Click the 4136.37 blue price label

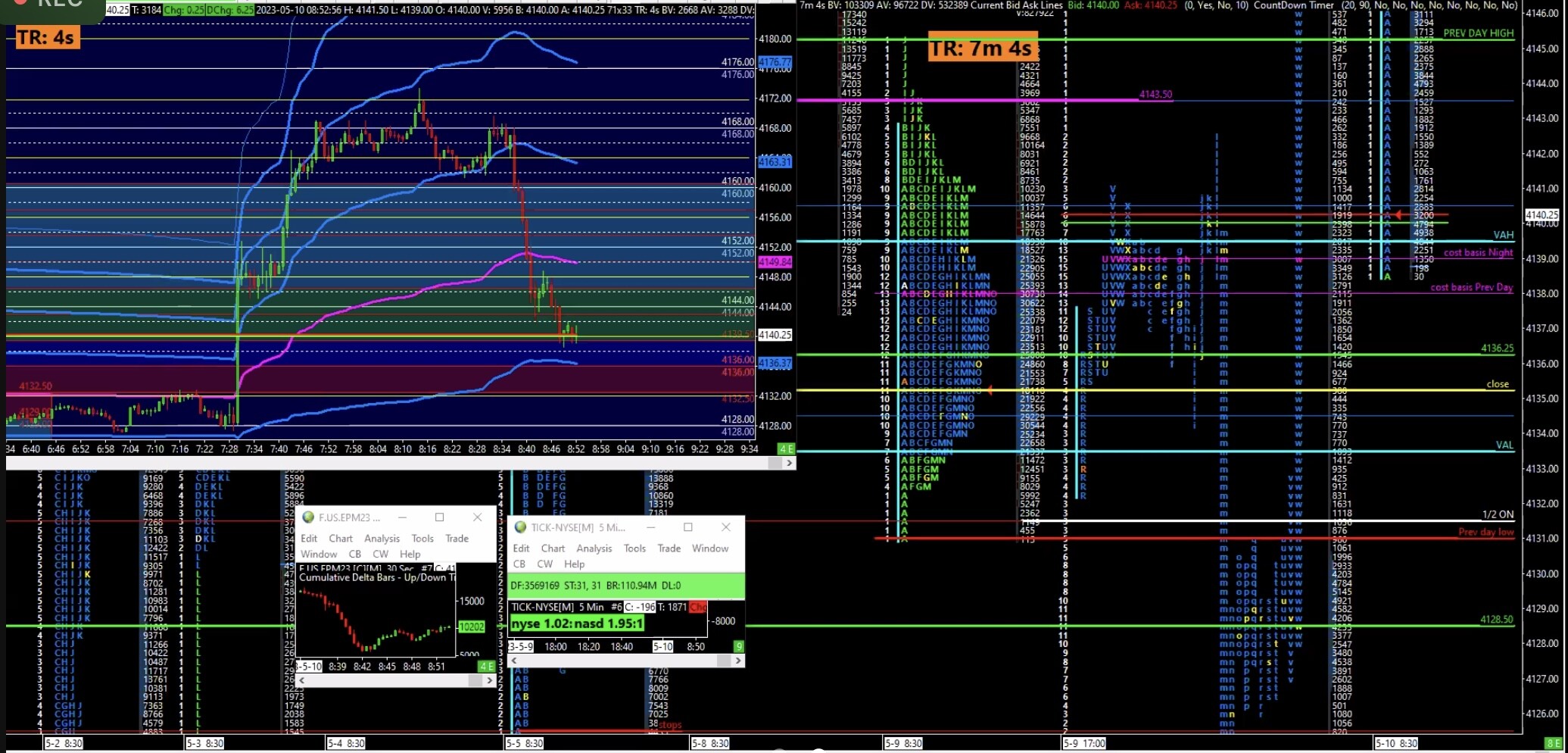pyautogui.click(x=775, y=363)
